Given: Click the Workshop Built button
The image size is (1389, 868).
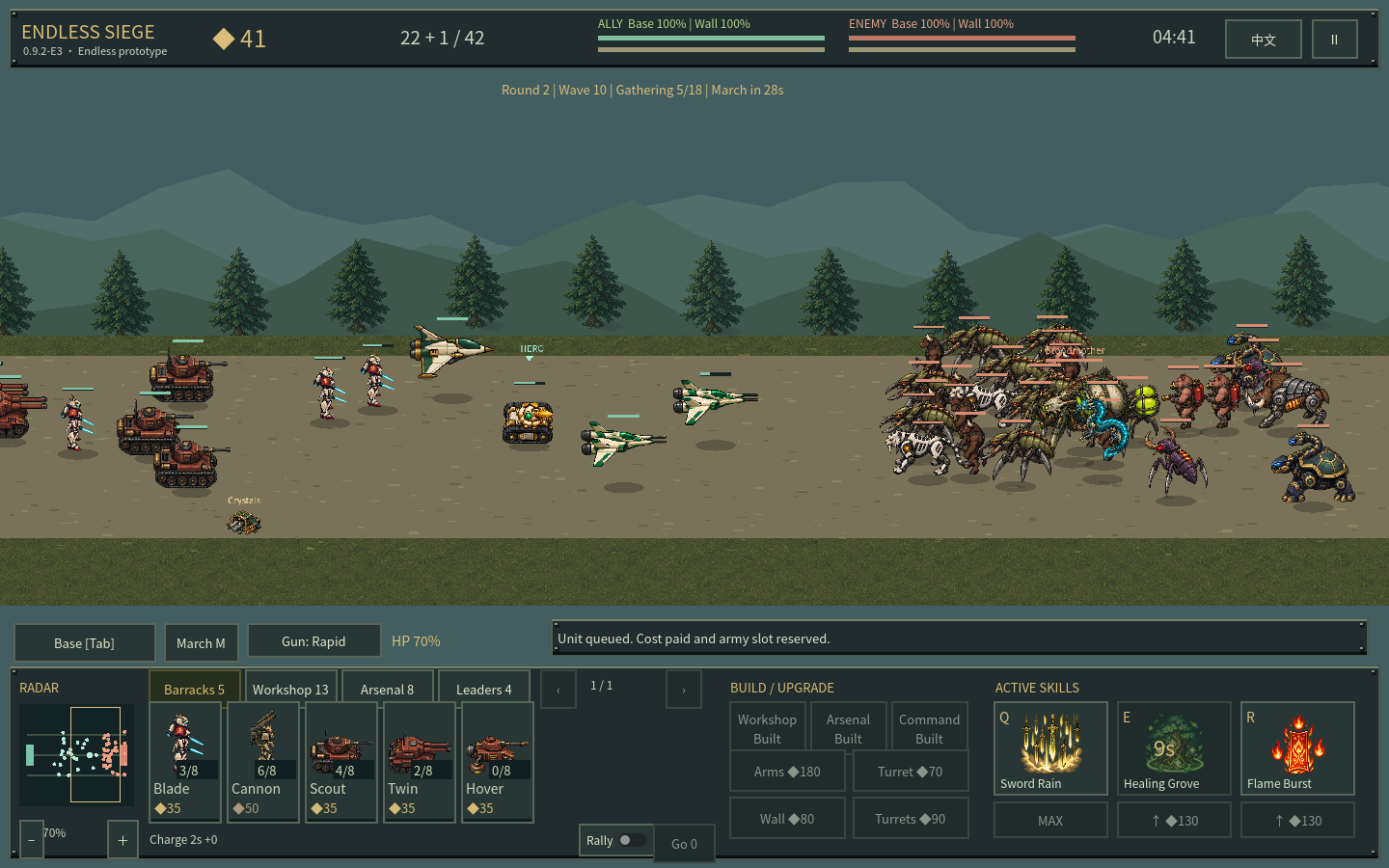Looking at the screenshot, I should click(x=767, y=728).
